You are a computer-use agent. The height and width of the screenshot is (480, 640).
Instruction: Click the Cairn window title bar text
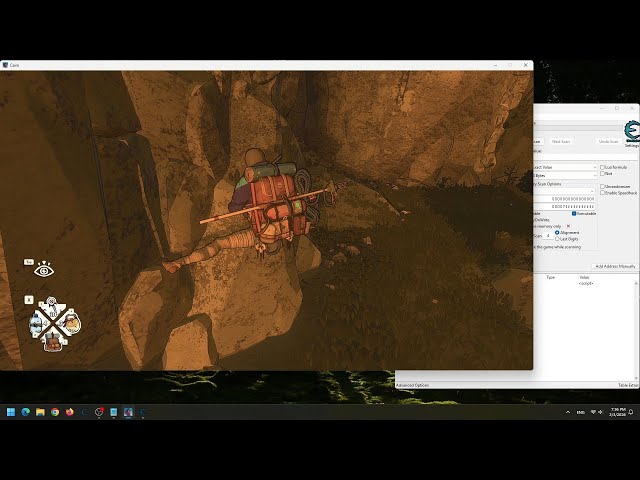pyautogui.click(x=14, y=65)
